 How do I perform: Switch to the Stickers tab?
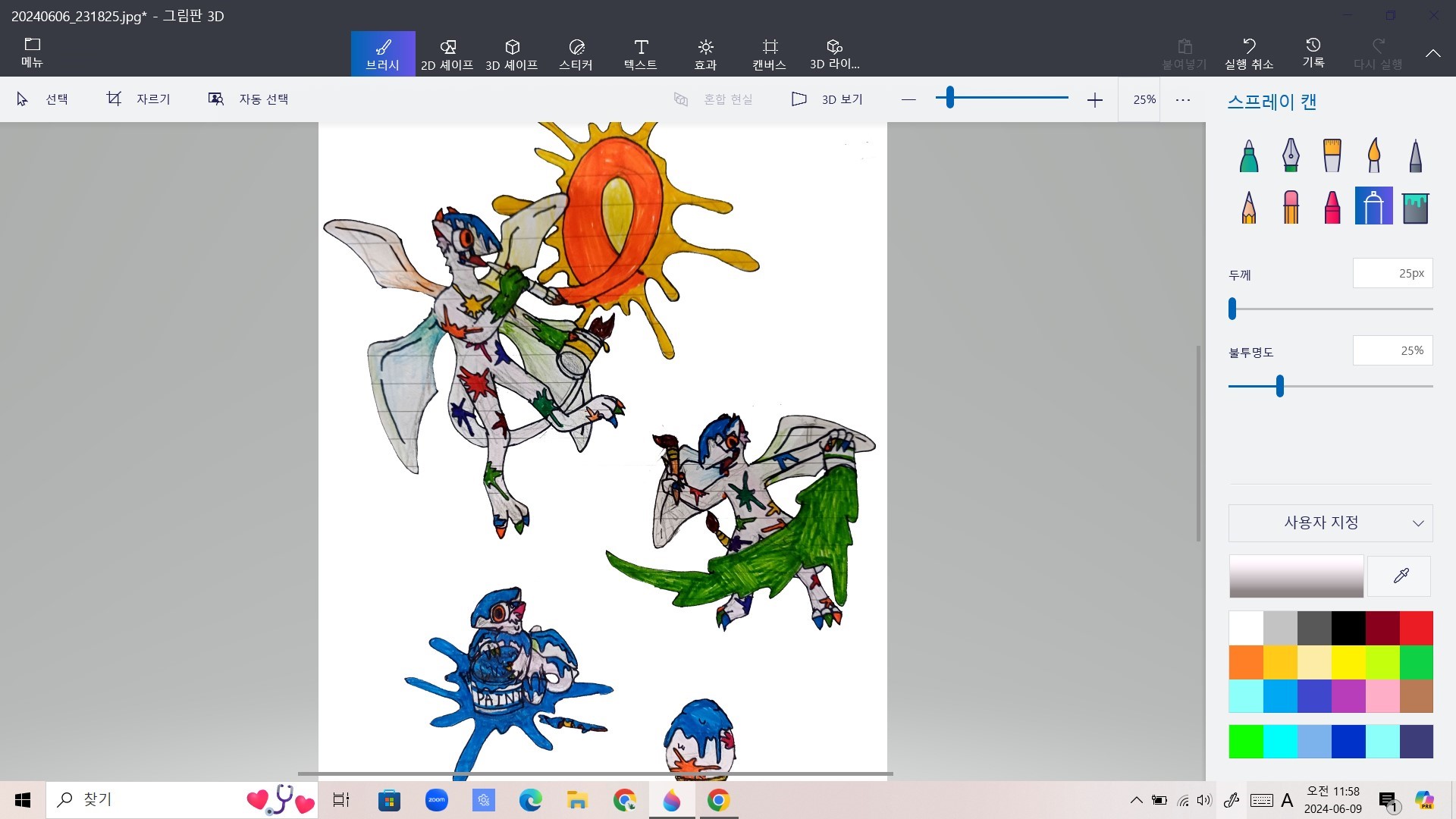click(x=576, y=54)
